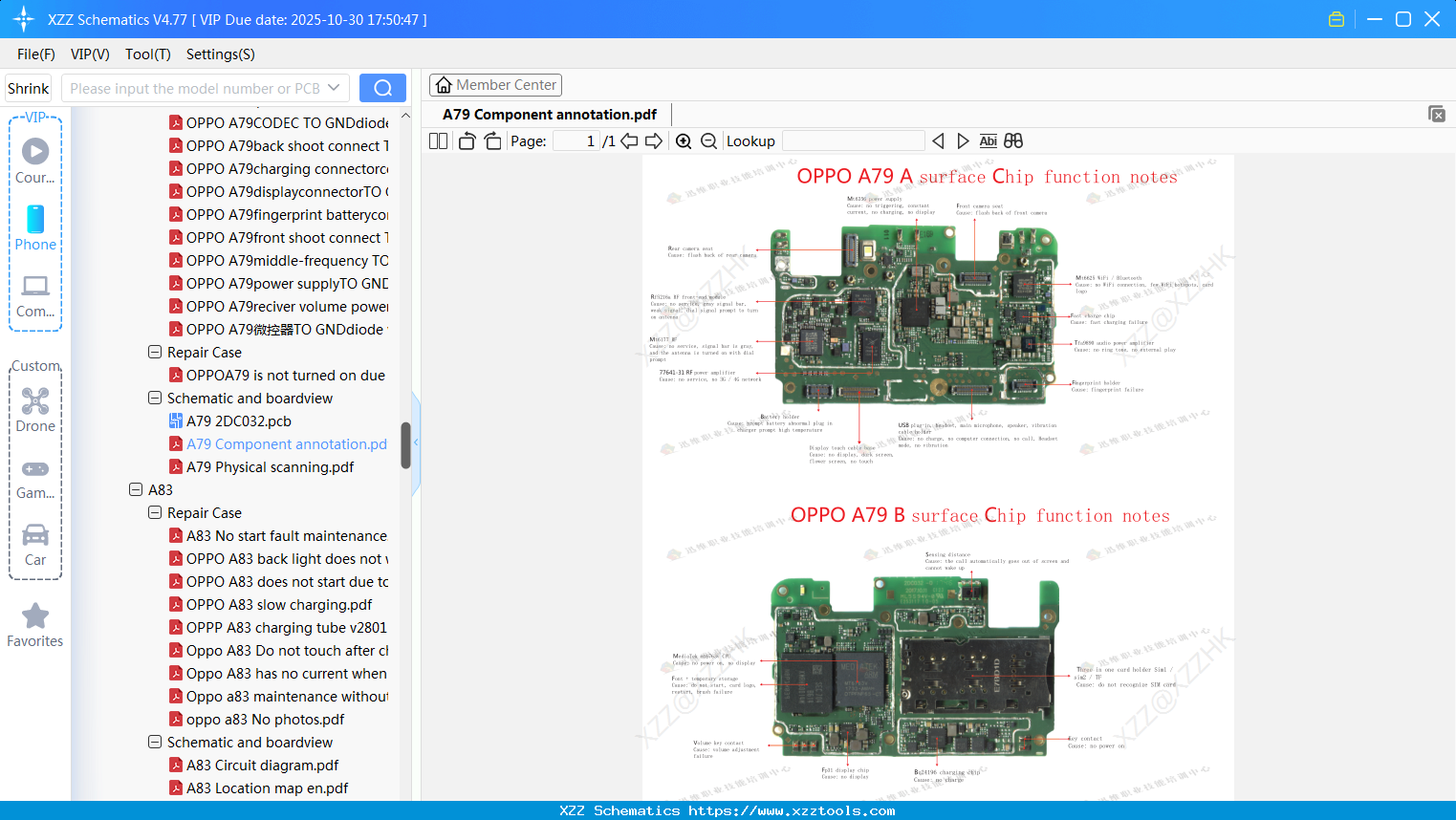
Task: Select the two-page view icon in PDF toolbar
Action: click(x=438, y=140)
